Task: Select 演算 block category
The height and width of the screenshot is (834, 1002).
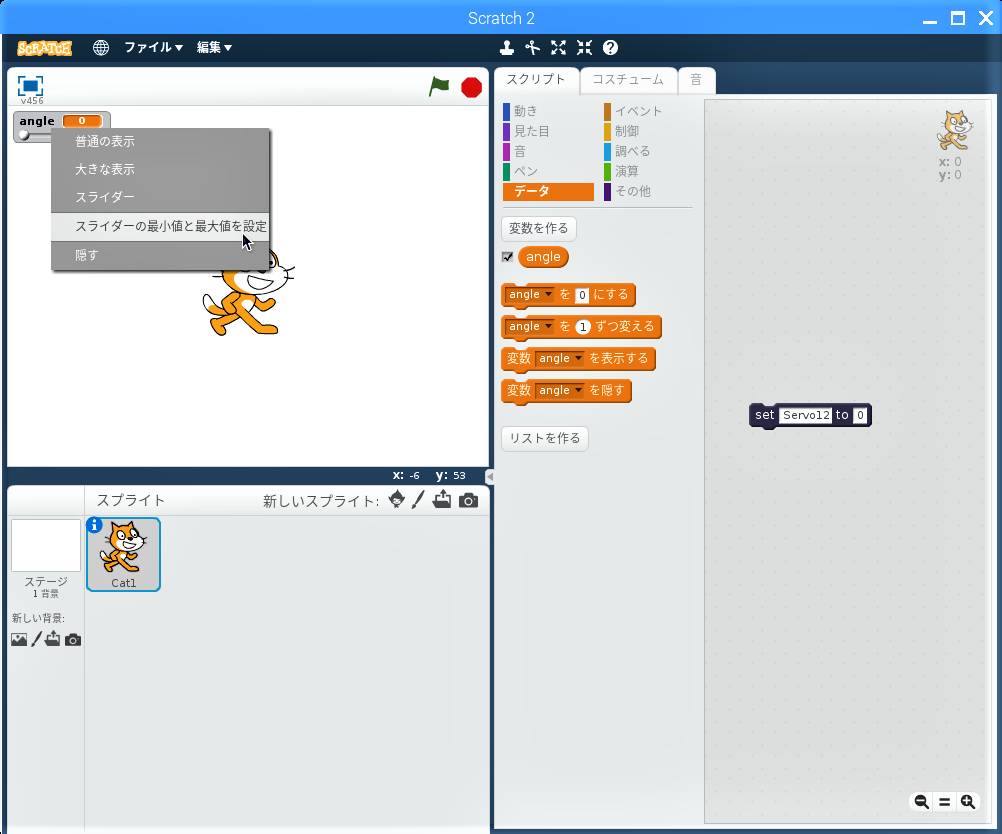Action: click(x=648, y=171)
